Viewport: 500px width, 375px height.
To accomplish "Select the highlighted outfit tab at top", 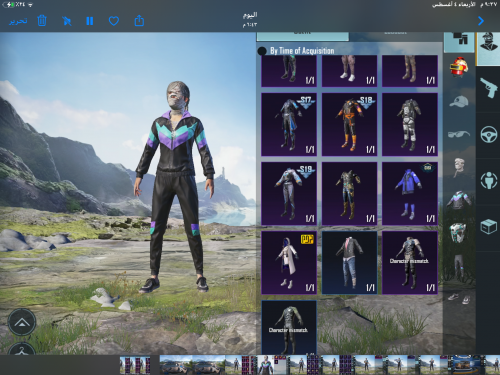I will [303, 36].
